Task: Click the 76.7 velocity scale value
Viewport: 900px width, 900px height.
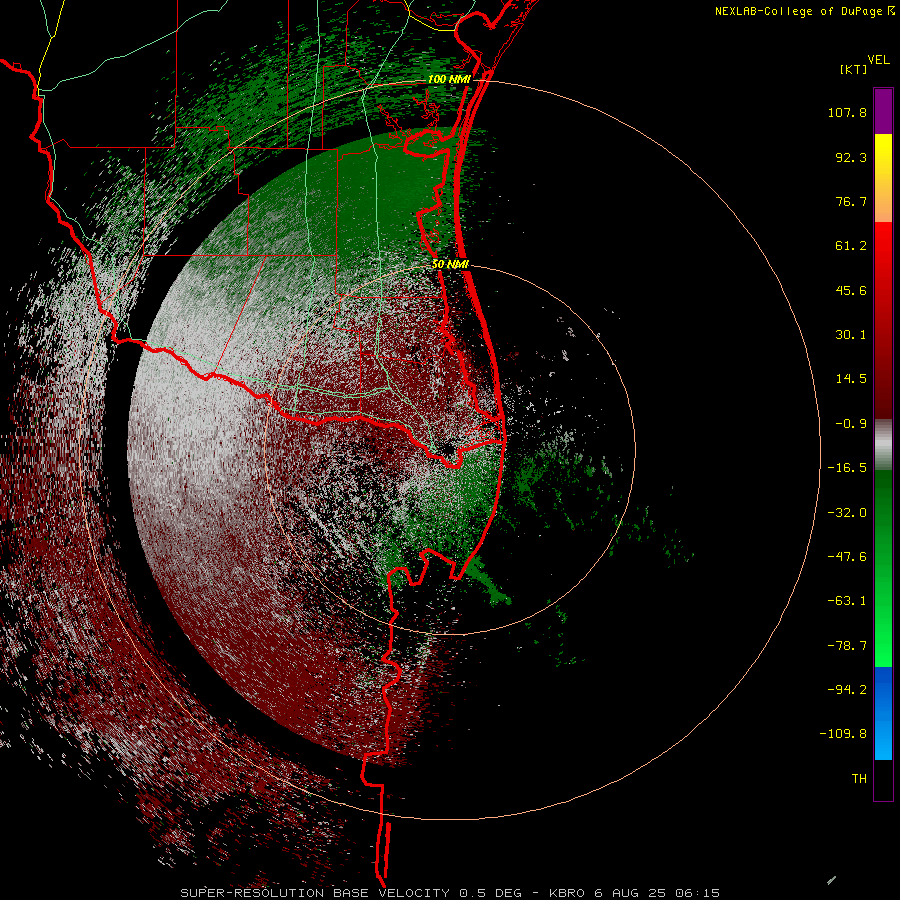Action: (851, 201)
